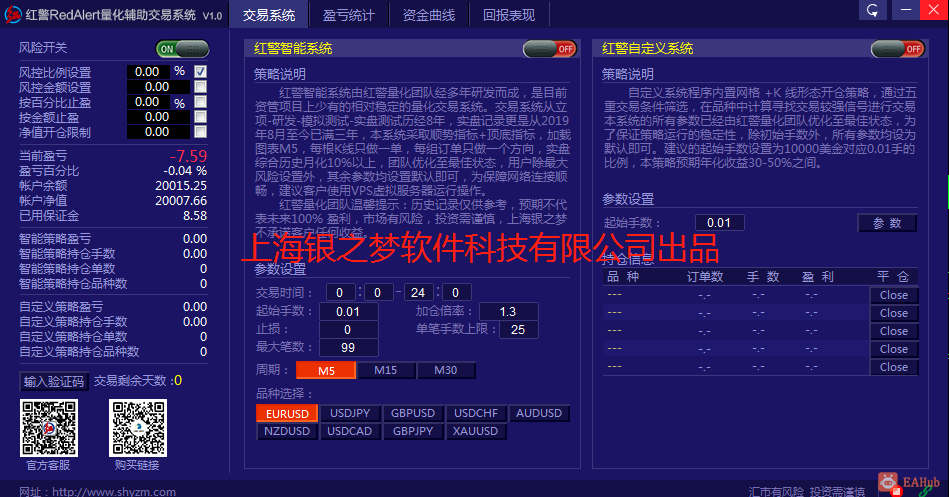949x497 pixels.
Task: Click the 最大笔数 field showing 99
Action: [349, 347]
